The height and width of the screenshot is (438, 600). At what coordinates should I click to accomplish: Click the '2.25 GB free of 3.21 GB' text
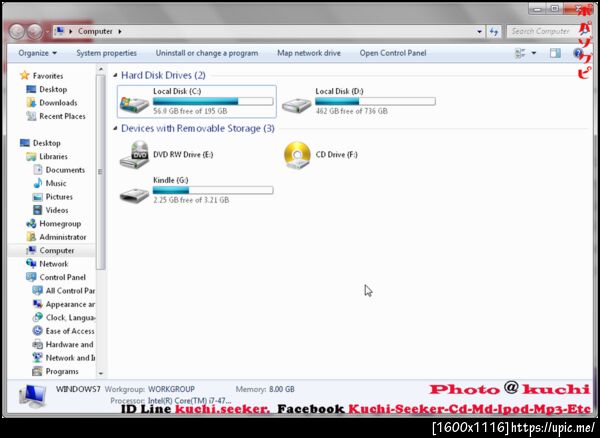(x=191, y=200)
